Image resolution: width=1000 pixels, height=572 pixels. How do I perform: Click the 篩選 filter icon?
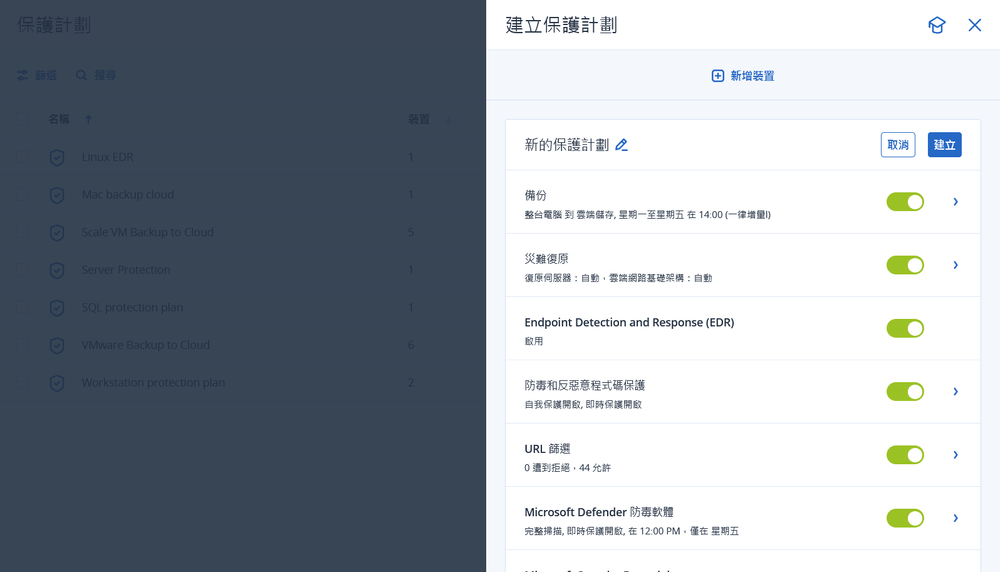coord(22,75)
